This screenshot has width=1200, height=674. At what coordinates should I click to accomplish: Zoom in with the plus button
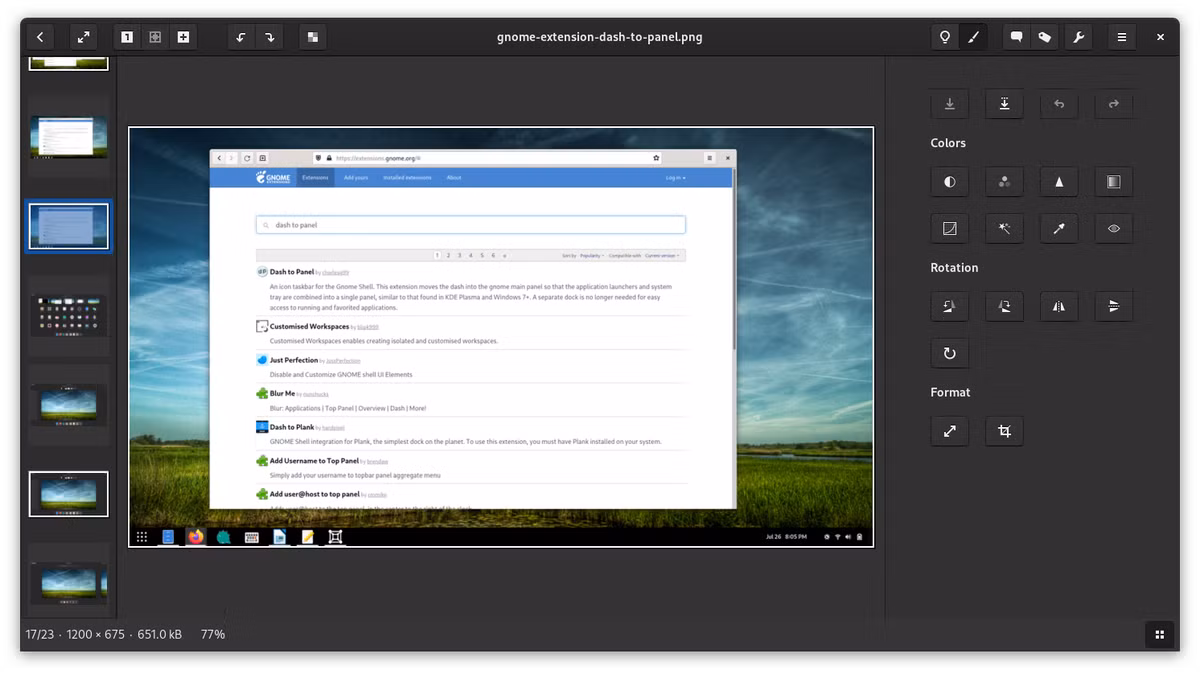[183, 37]
